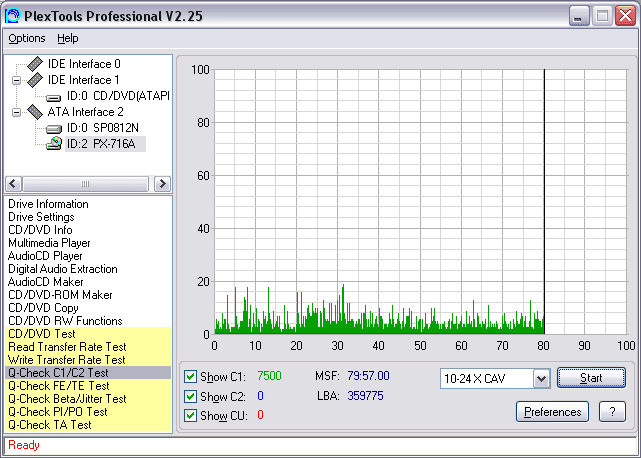The height and width of the screenshot is (458, 641).
Task: Select CD/DVD RW Functions
Action: pos(65,321)
